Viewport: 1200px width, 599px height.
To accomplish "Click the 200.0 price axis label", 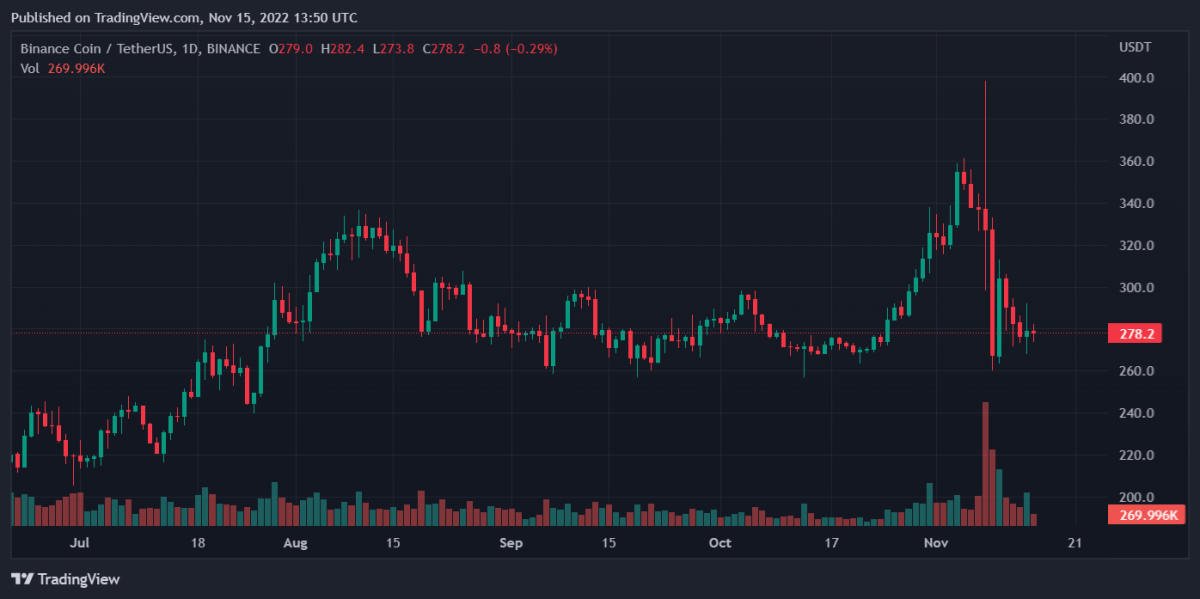I will pos(1137,497).
